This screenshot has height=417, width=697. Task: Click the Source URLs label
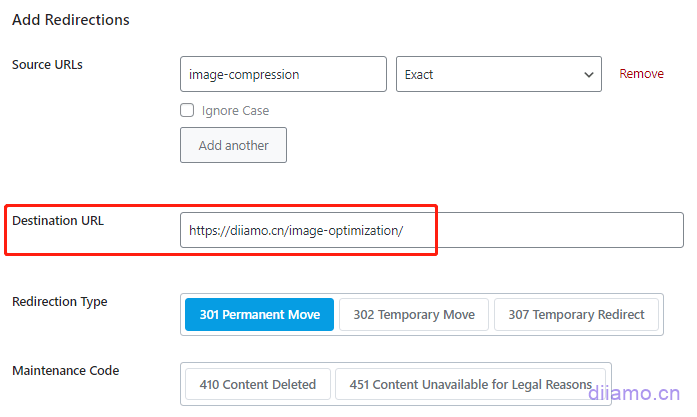click(x=47, y=65)
